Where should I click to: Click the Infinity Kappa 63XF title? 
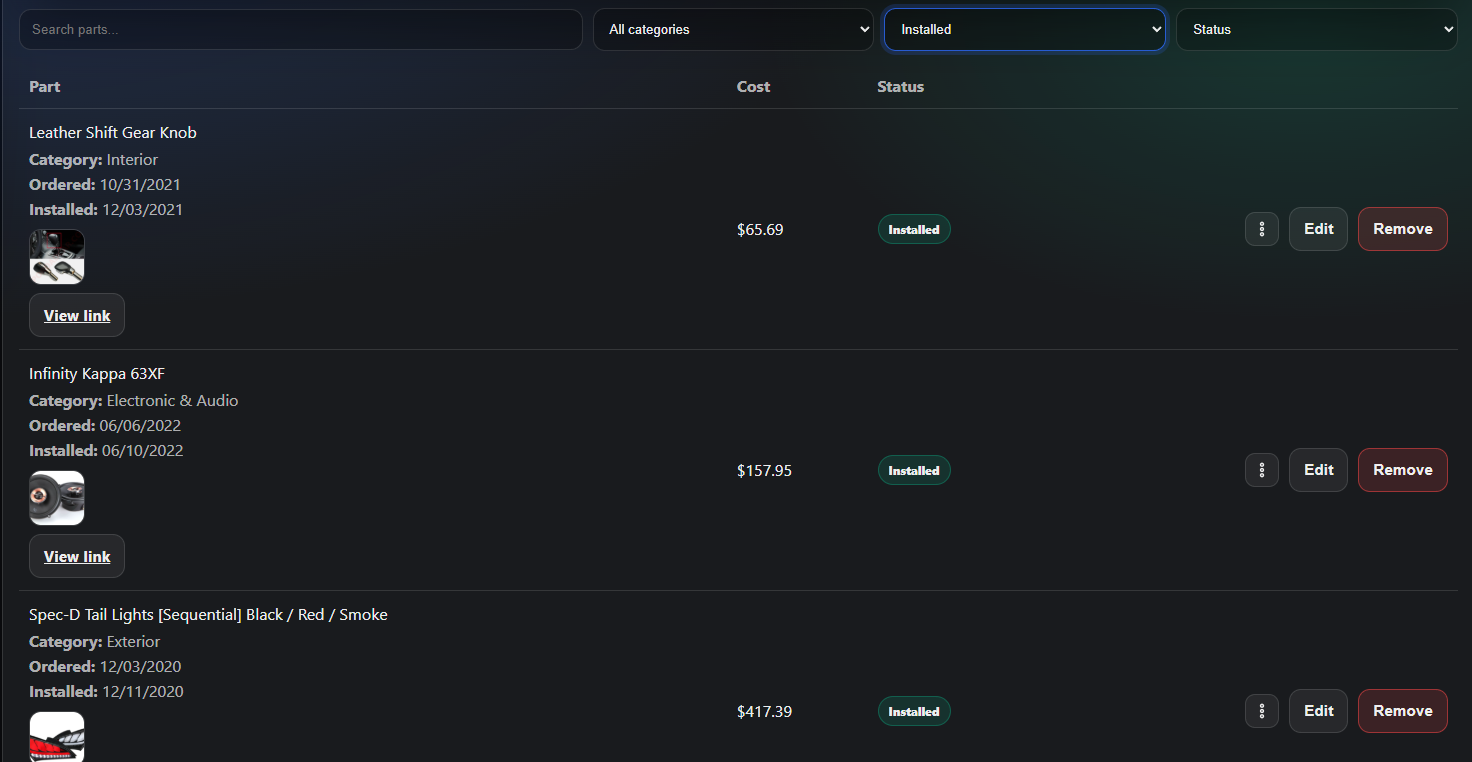pos(97,374)
